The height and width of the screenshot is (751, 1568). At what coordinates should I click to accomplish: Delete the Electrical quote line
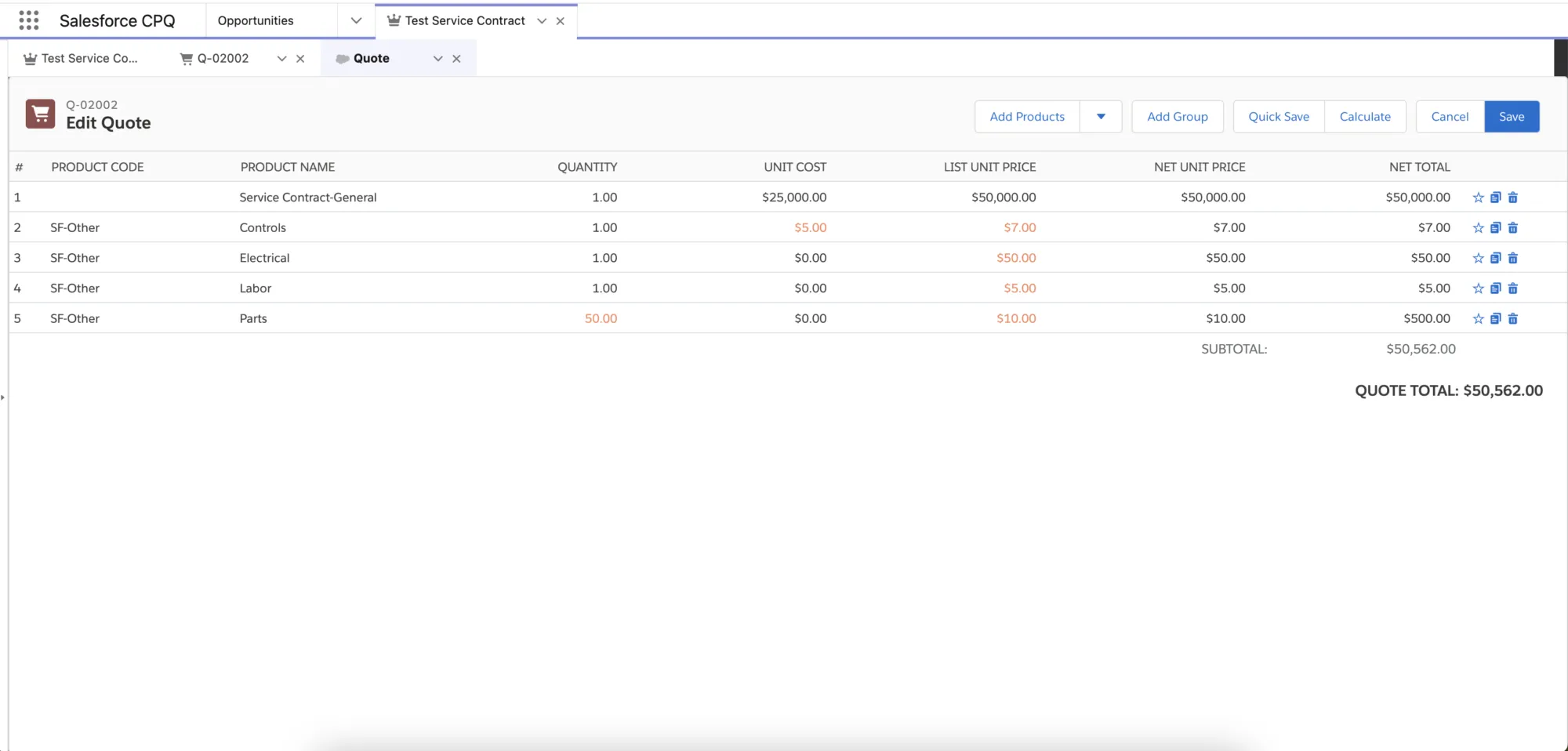tap(1513, 258)
